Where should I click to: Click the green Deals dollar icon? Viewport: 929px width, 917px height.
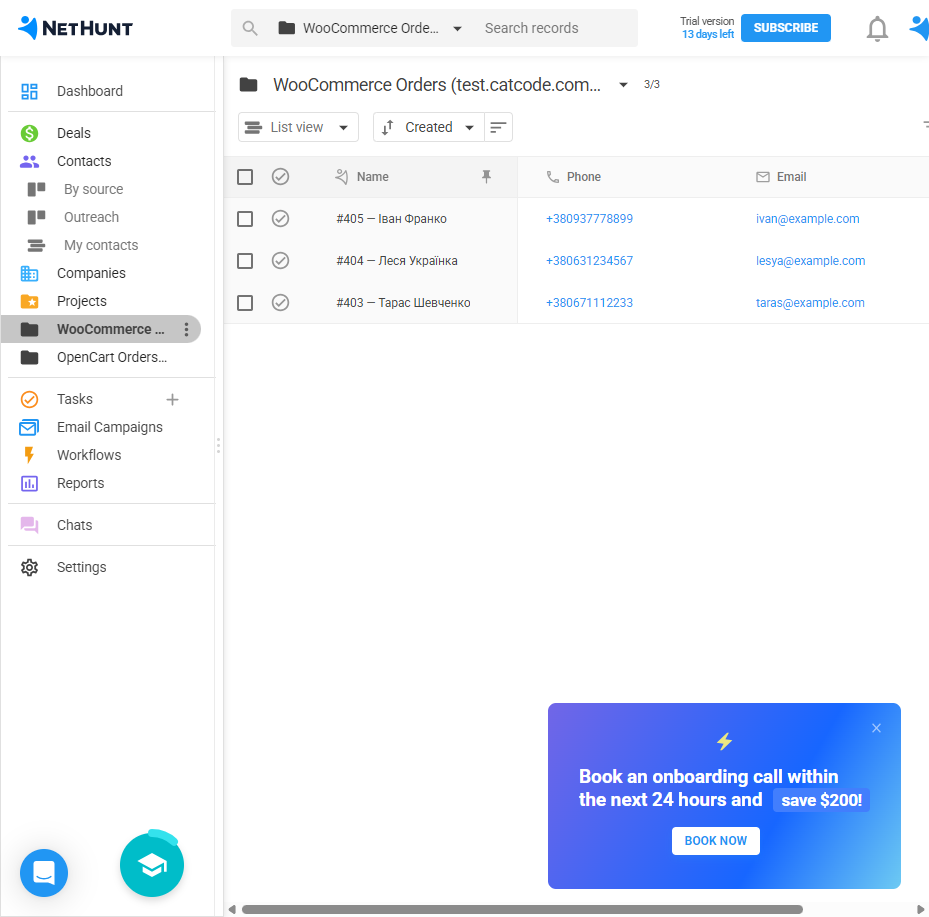point(29,133)
